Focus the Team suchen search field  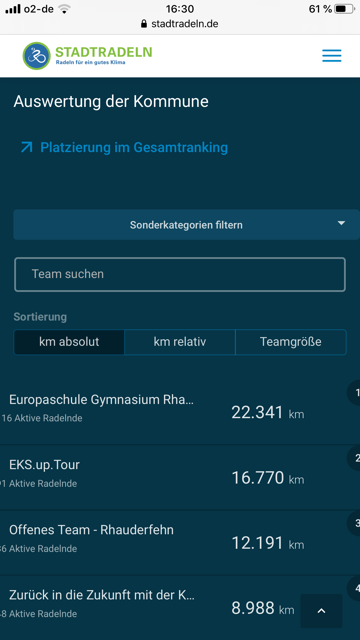tap(180, 274)
